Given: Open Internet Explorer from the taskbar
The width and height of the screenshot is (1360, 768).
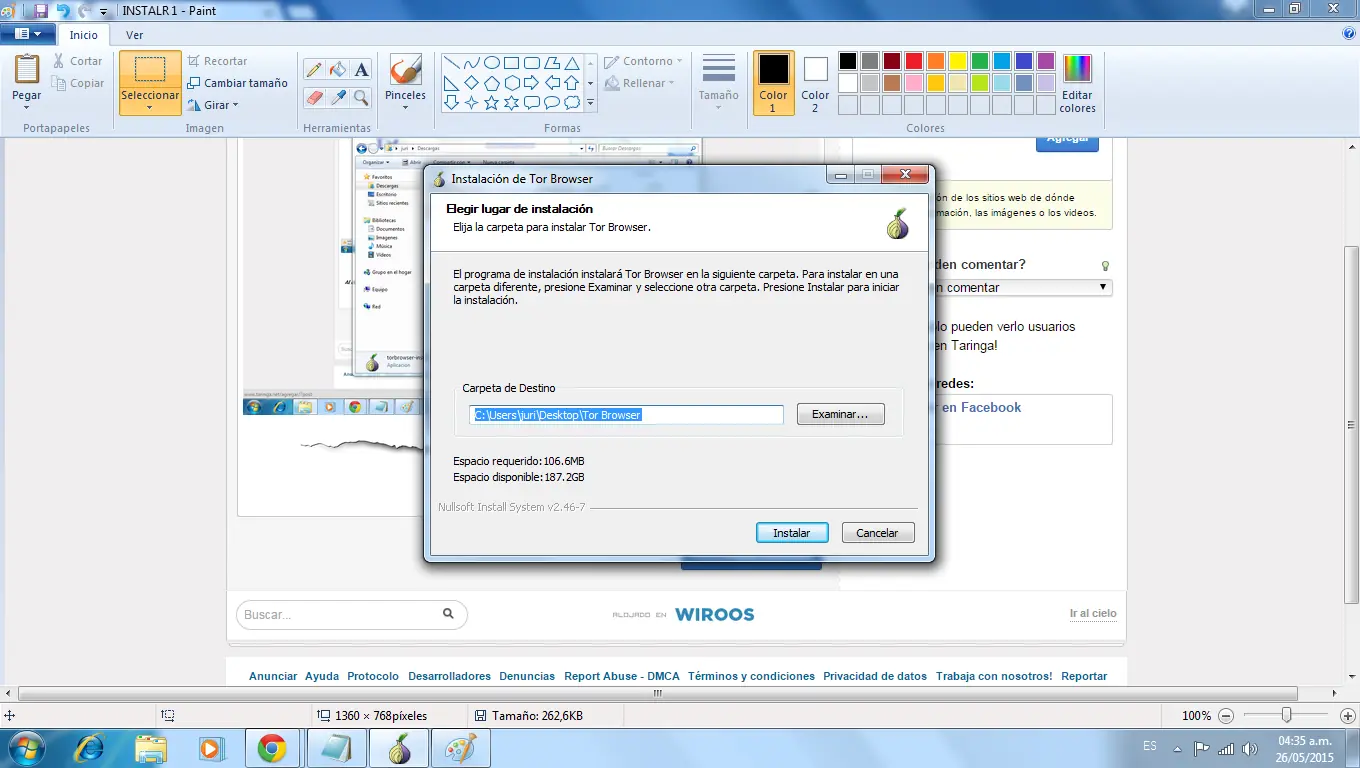Looking at the screenshot, I should [90, 748].
